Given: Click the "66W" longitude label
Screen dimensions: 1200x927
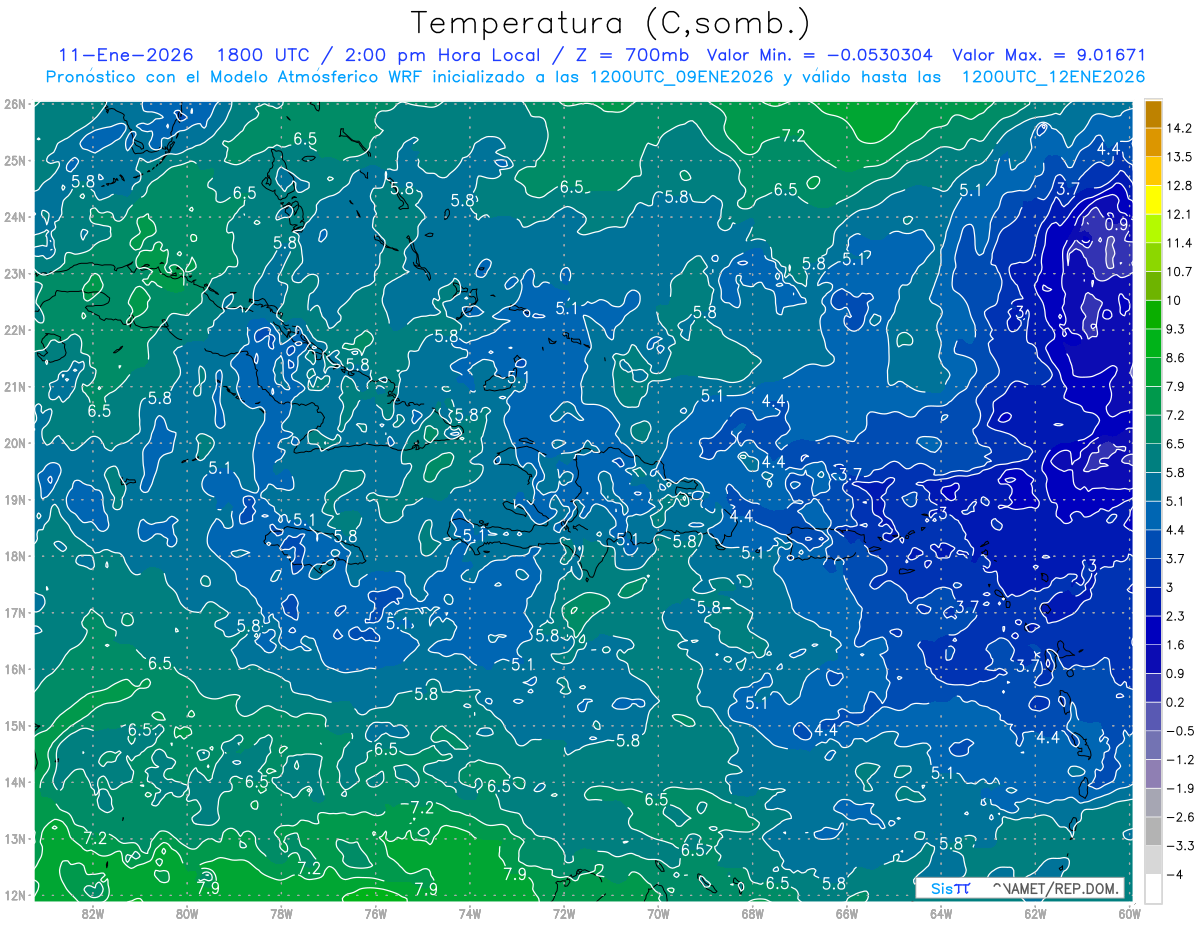Looking at the screenshot, I should coord(846,912).
